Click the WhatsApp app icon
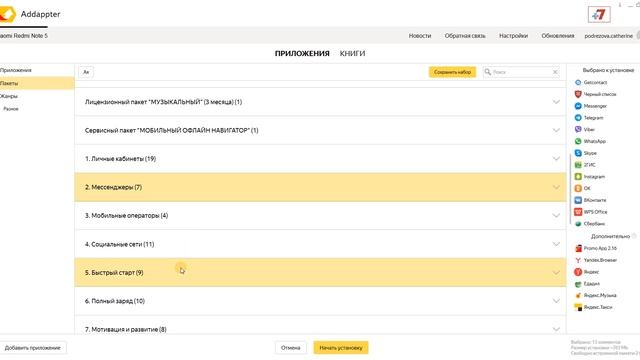640x360 pixels. 578,141
